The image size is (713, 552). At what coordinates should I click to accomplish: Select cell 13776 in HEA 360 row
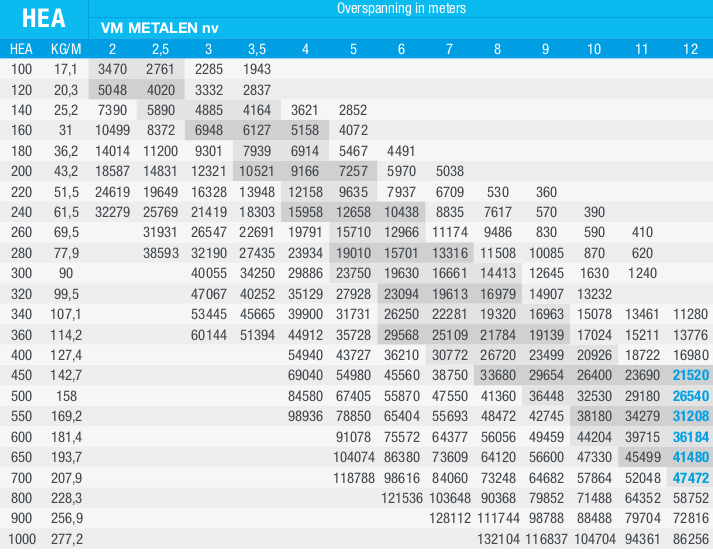[x=690, y=335]
